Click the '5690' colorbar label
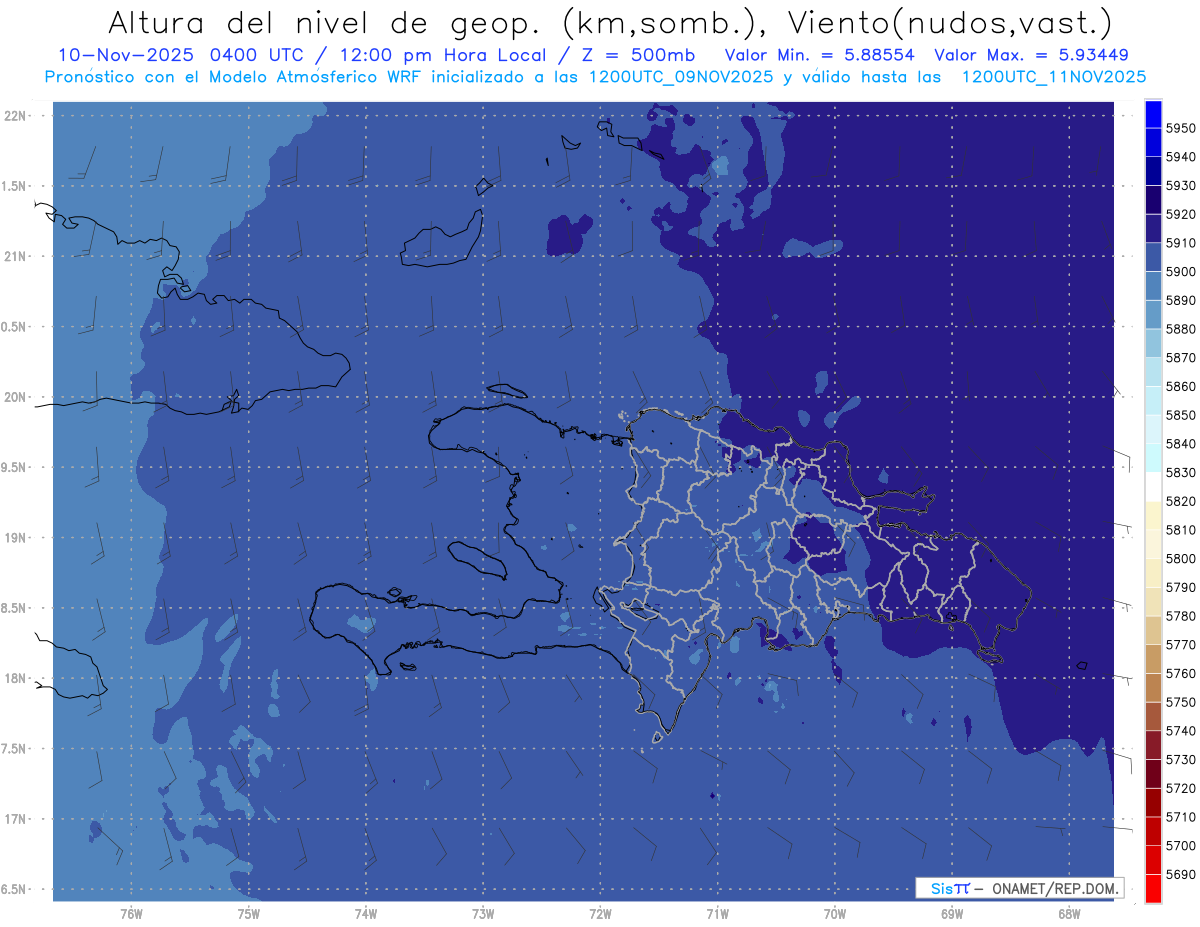Image resolution: width=1200 pixels, height=927 pixels. pyautogui.click(x=1180, y=874)
